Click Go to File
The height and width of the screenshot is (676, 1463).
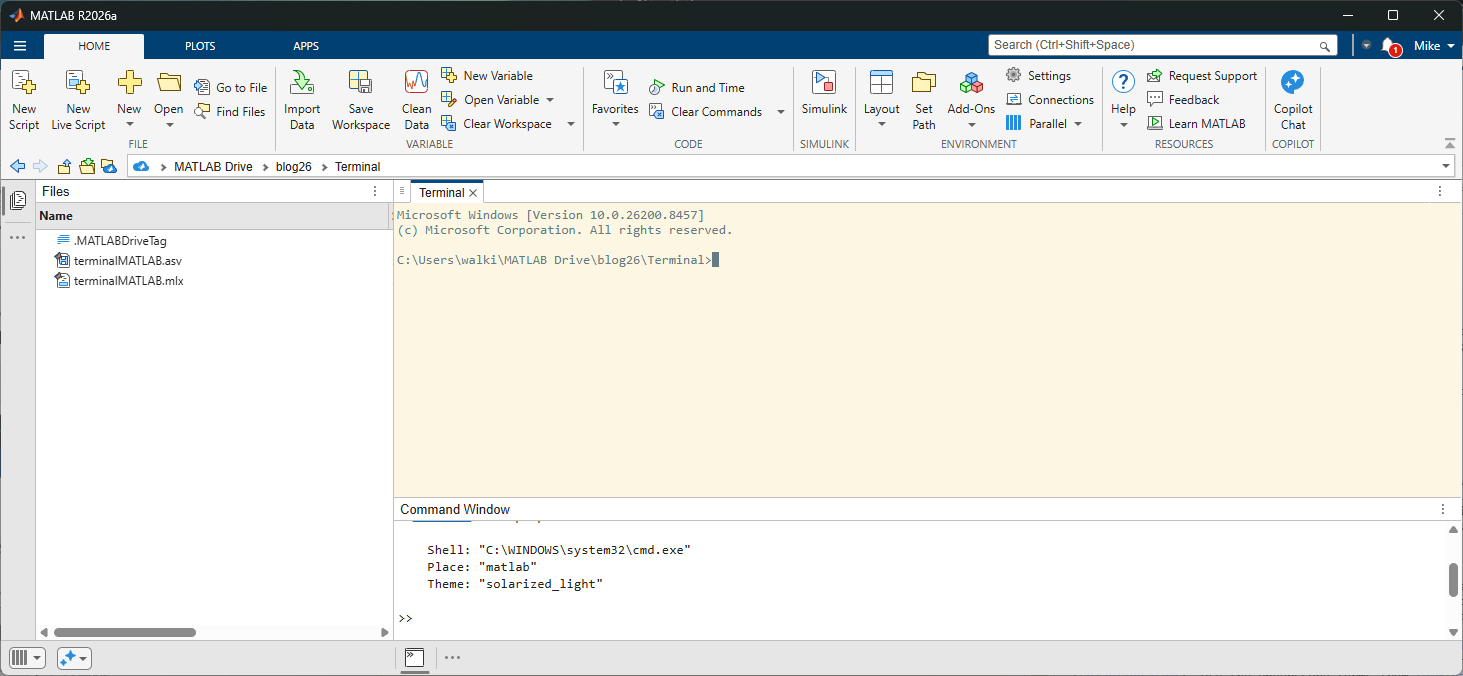tap(231, 88)
